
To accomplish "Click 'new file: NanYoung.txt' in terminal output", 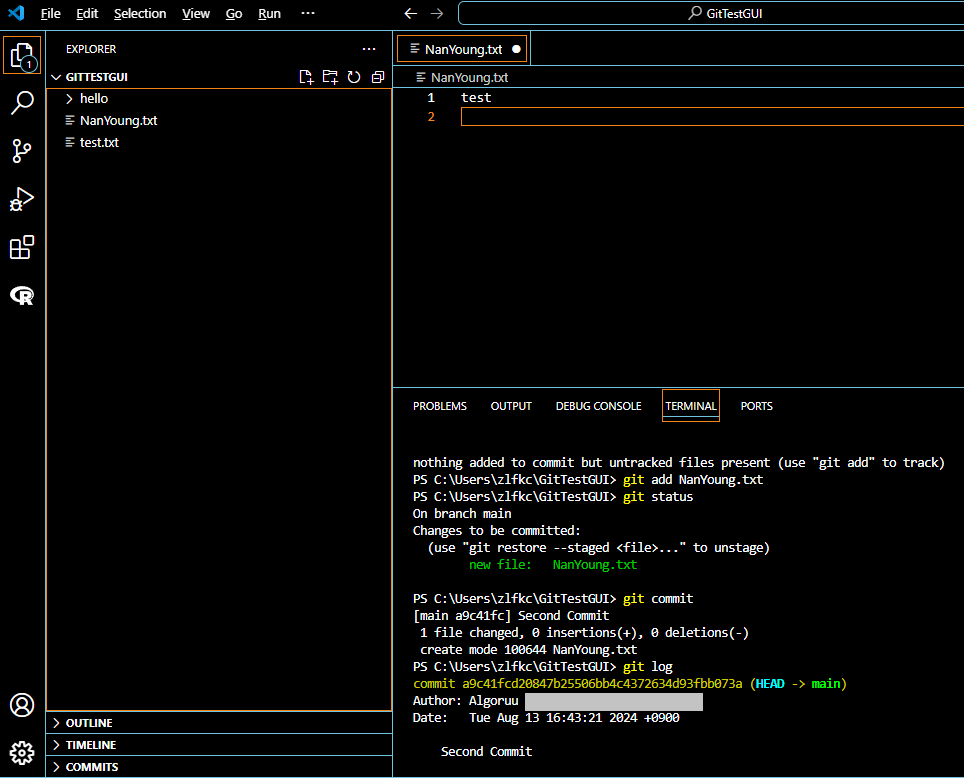I will pyautogui.click(x=553, y=565).
